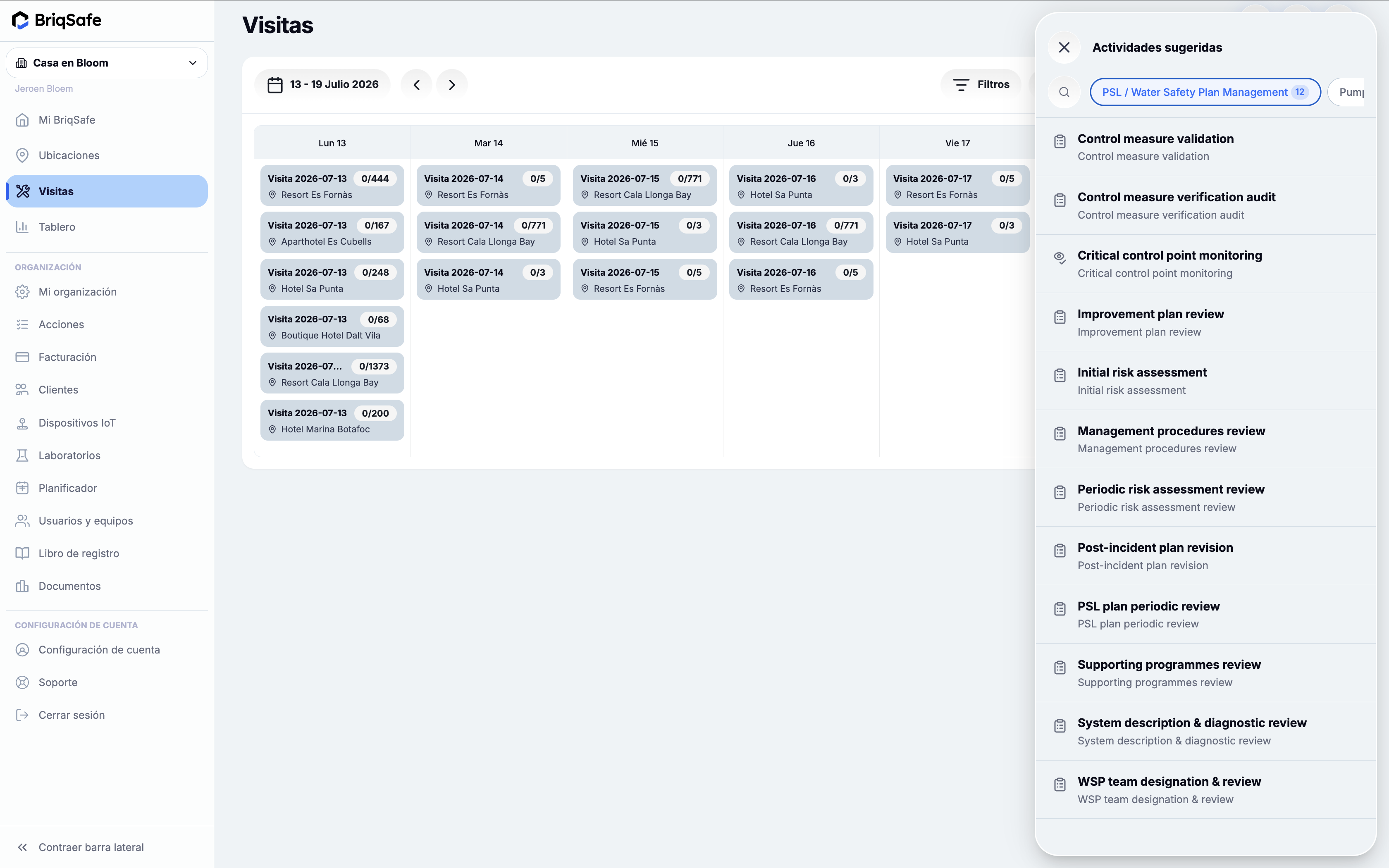Click clipboard icon beside PSL plan periodic review
1389x868 pixels.
pyautogui.click(x=1060, y=608)
